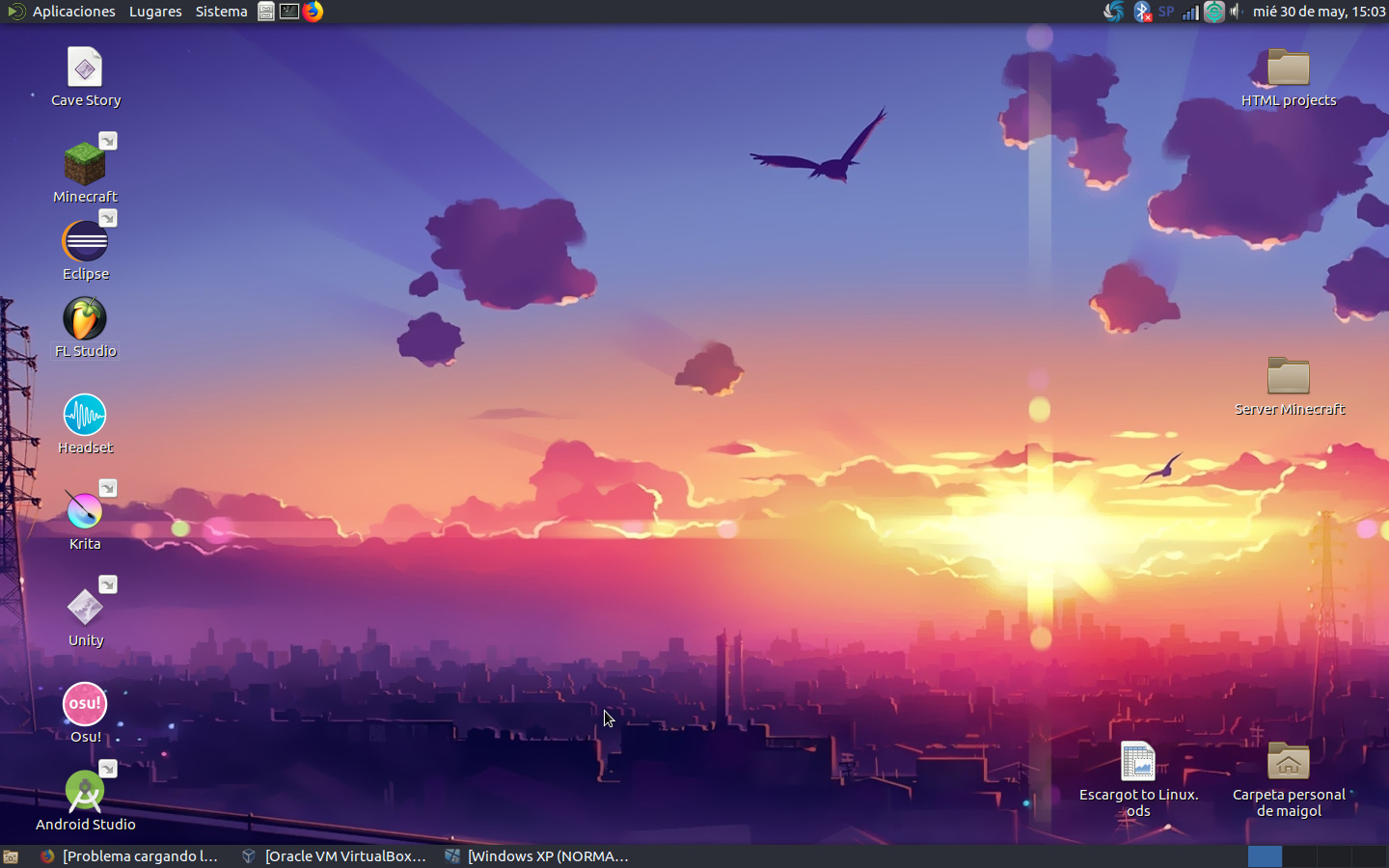The height and width of the screenshot is (868, 1389).
Task: Select the Minecraft desktop shortcut
Action: point(85,165)
